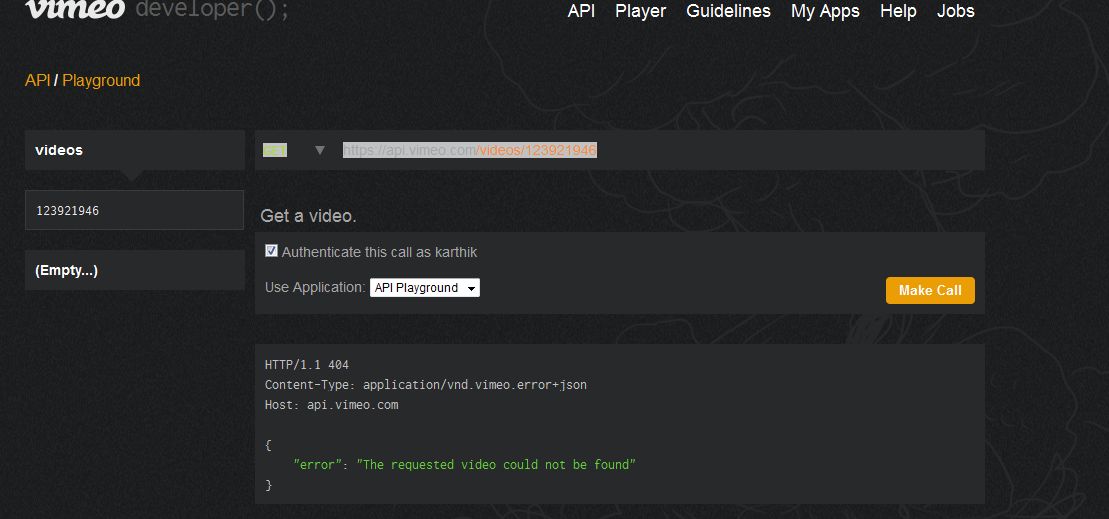Screen dimensions: 1109x519
Task: Click the Content-Type response header line
Action: 426,385
